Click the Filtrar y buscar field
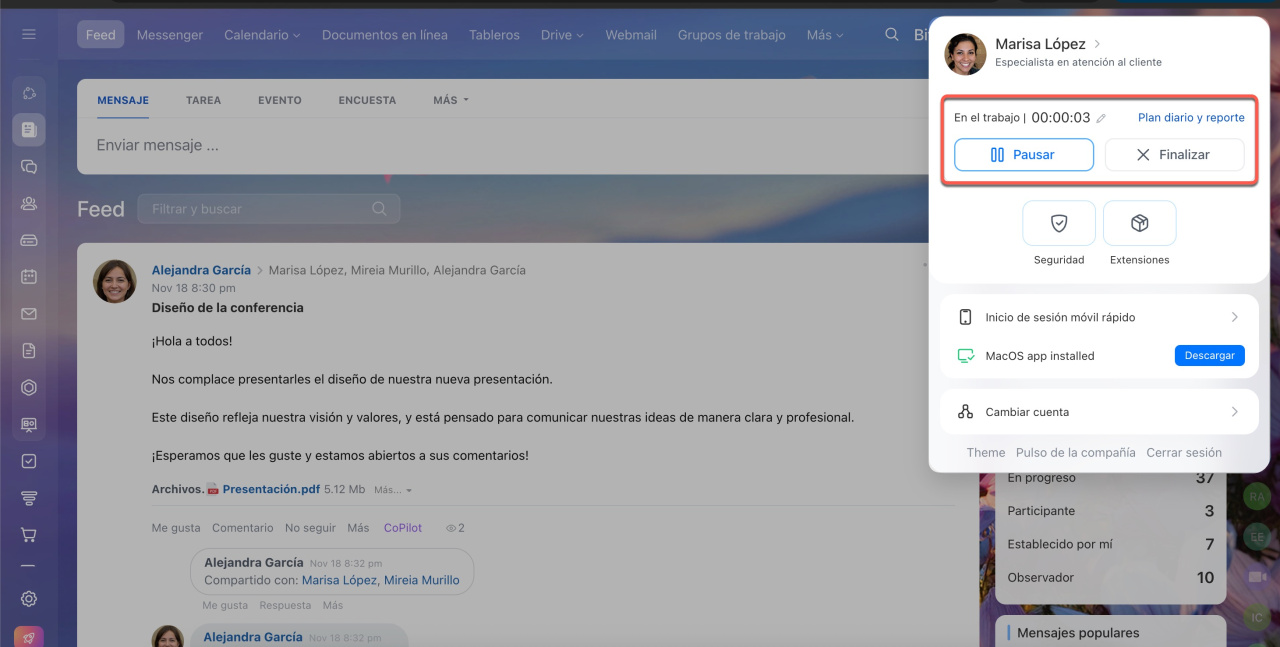1280x647 pixels. click(x=260, y=209)
